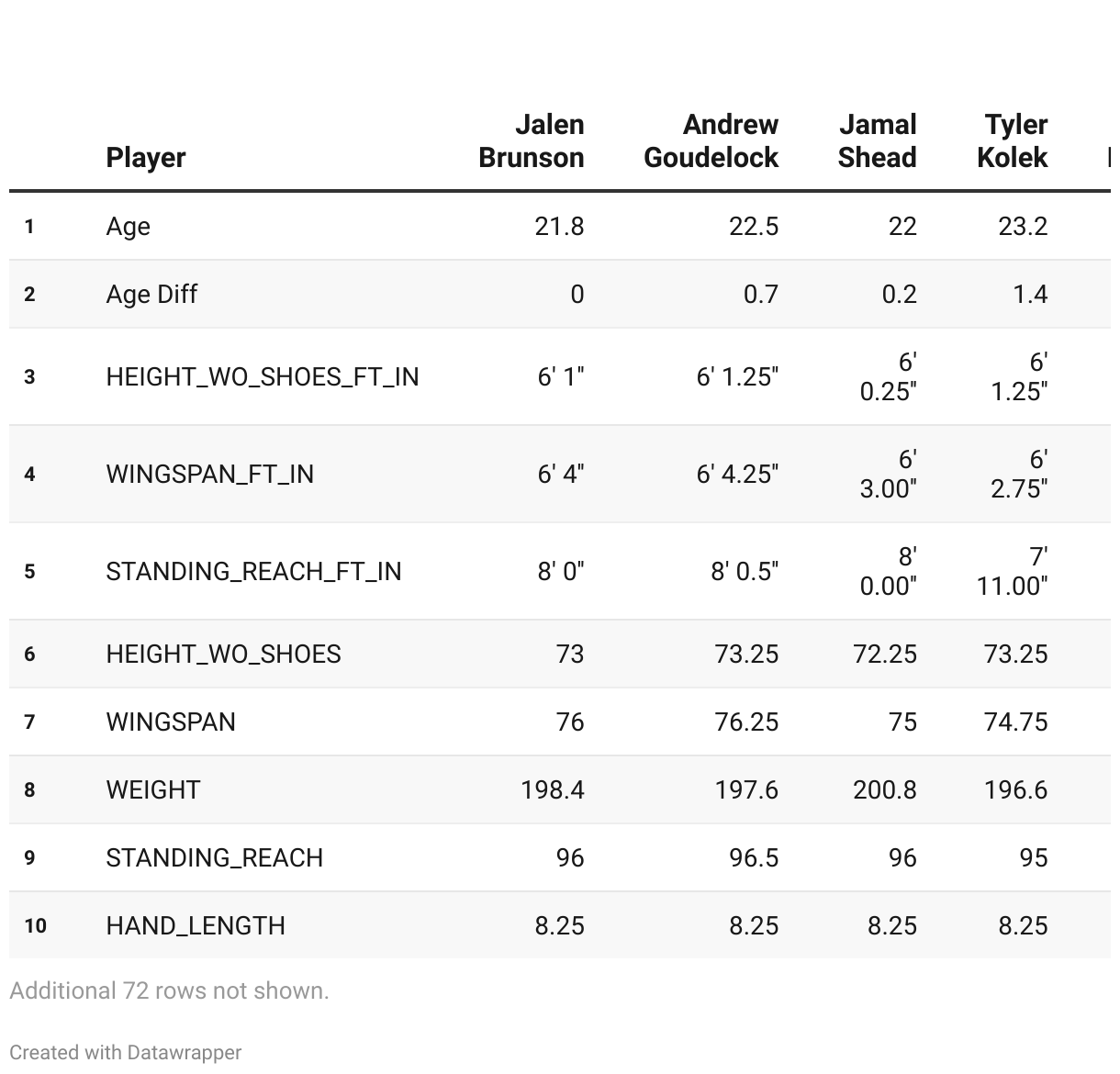Click the Tyler Kolek column header
1120x1074 pixels.
tap(1013, 140)
